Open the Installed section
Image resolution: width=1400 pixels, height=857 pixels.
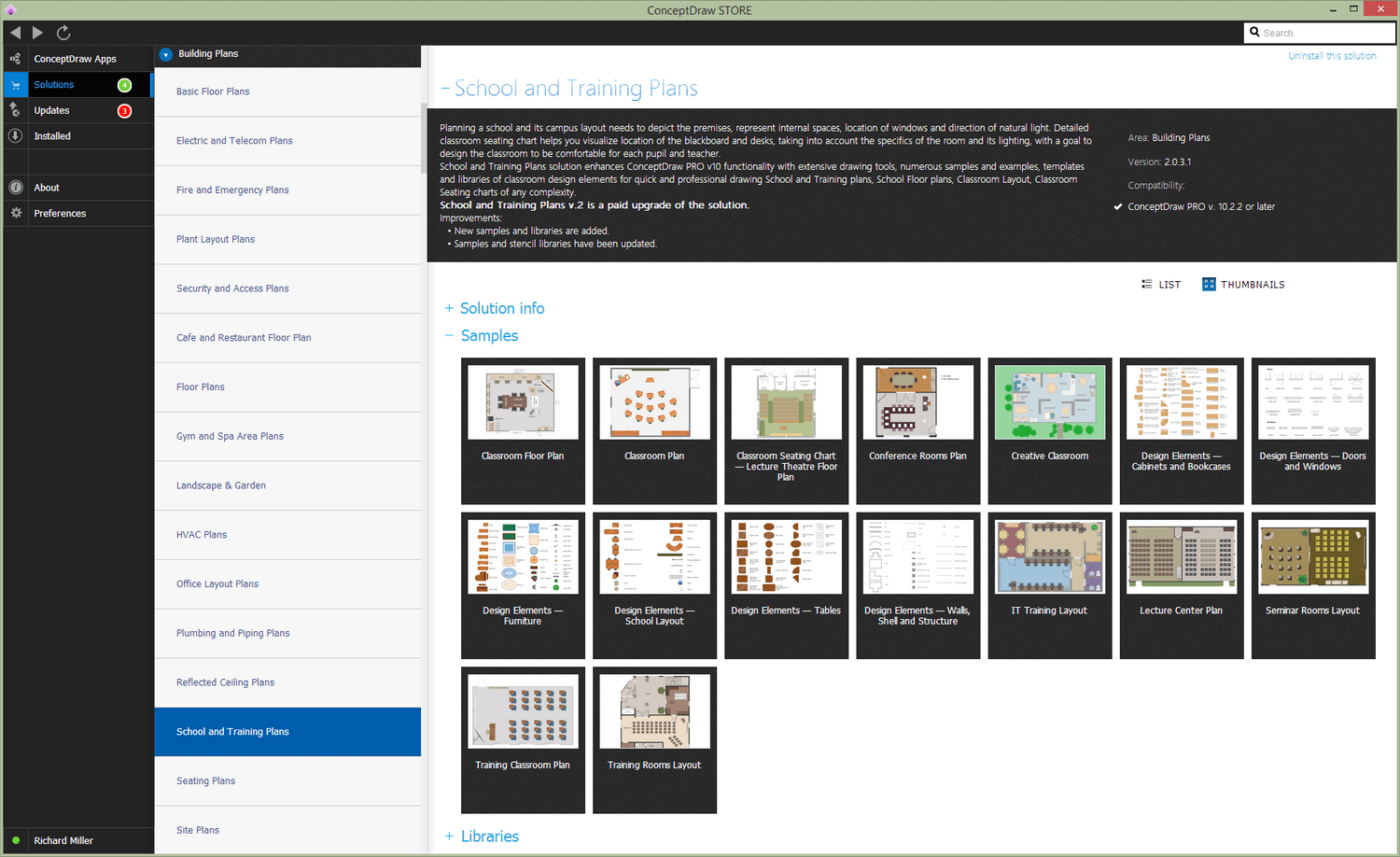(52, 136)
